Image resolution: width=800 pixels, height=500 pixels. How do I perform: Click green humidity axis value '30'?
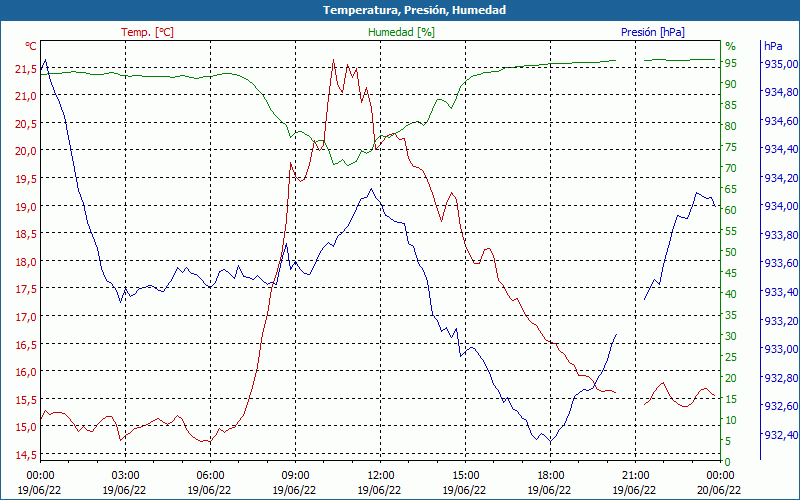(x=731, y=336)
